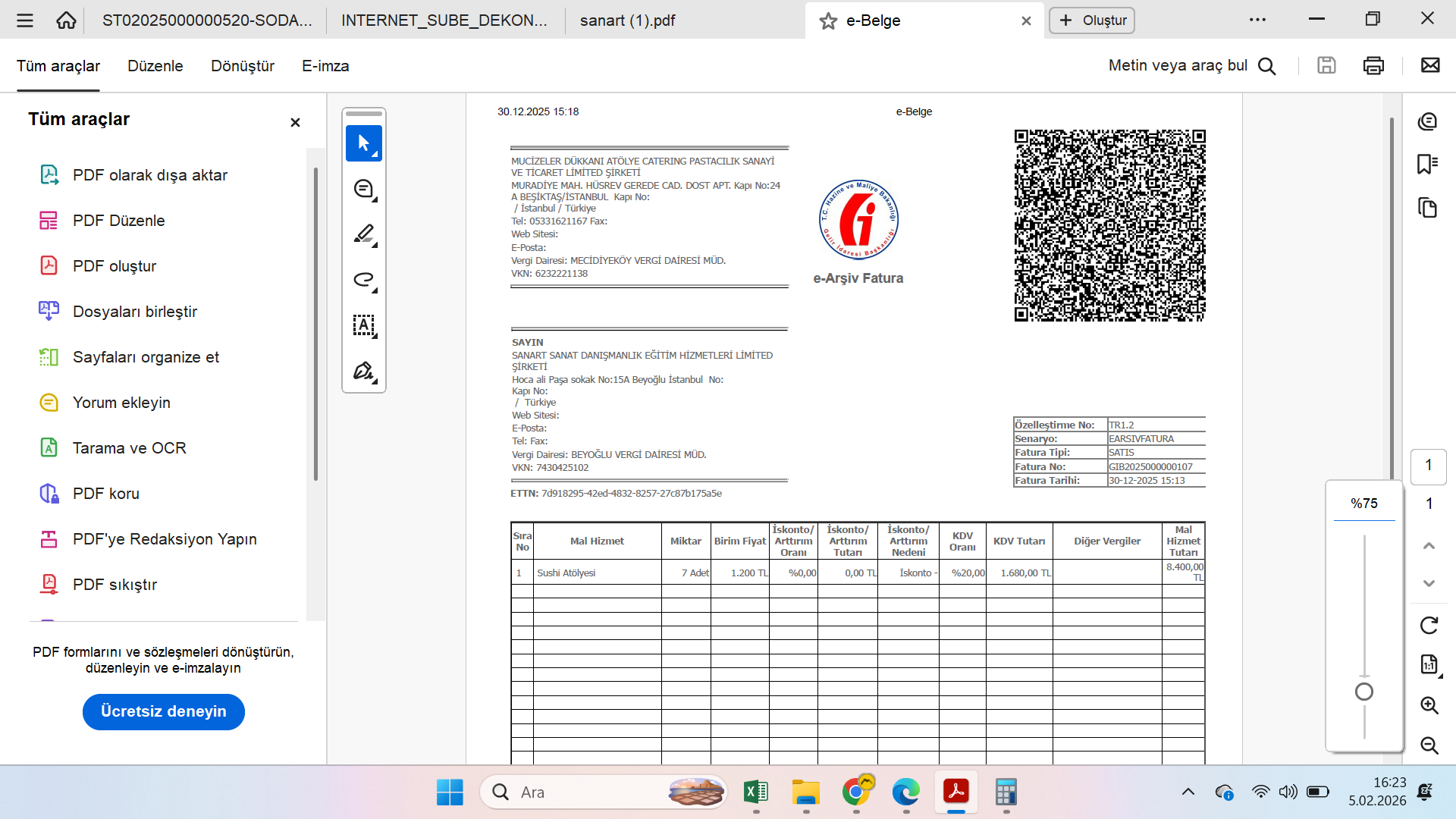The width and height of the screenshot is (1456, 819).
Task: Click the current page number box
Action: (x=1429, y=466)
